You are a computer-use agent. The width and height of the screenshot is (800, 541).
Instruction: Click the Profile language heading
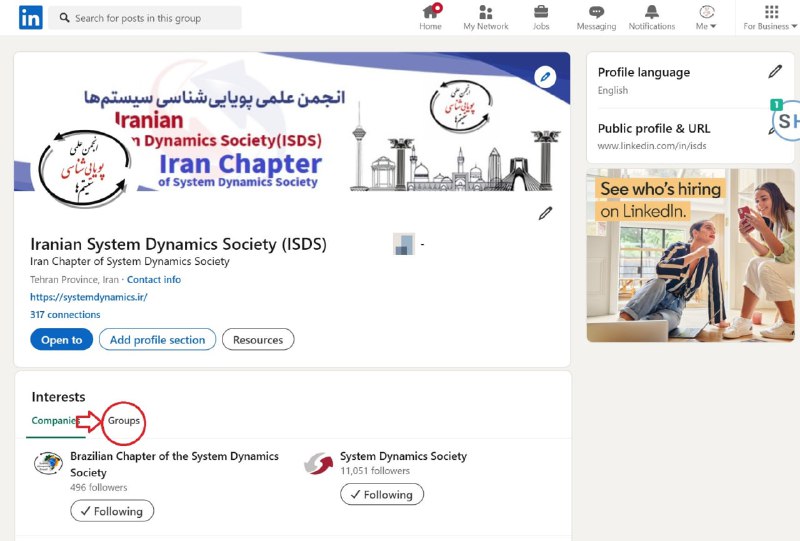643,72
